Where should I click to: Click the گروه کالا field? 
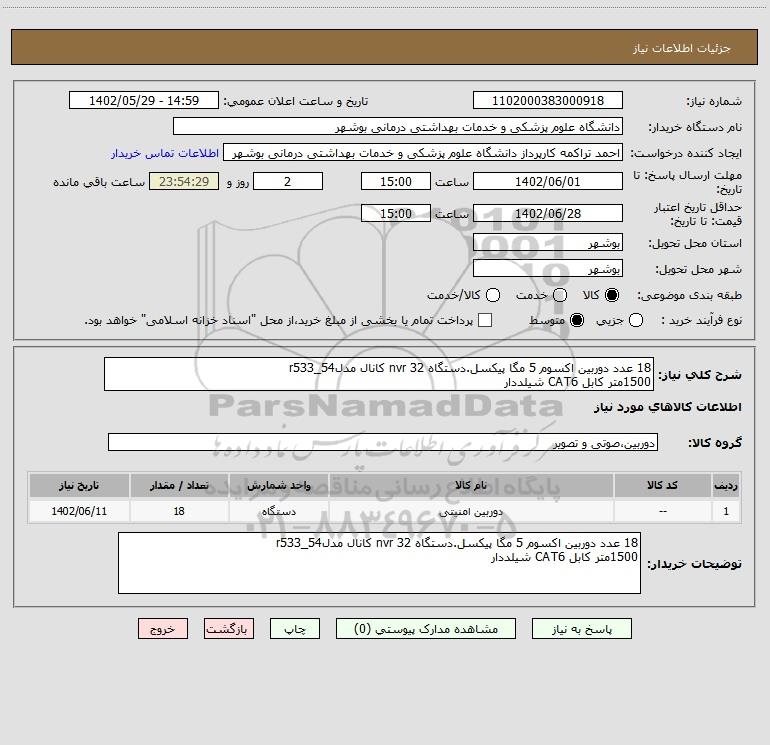pos(382,443)
